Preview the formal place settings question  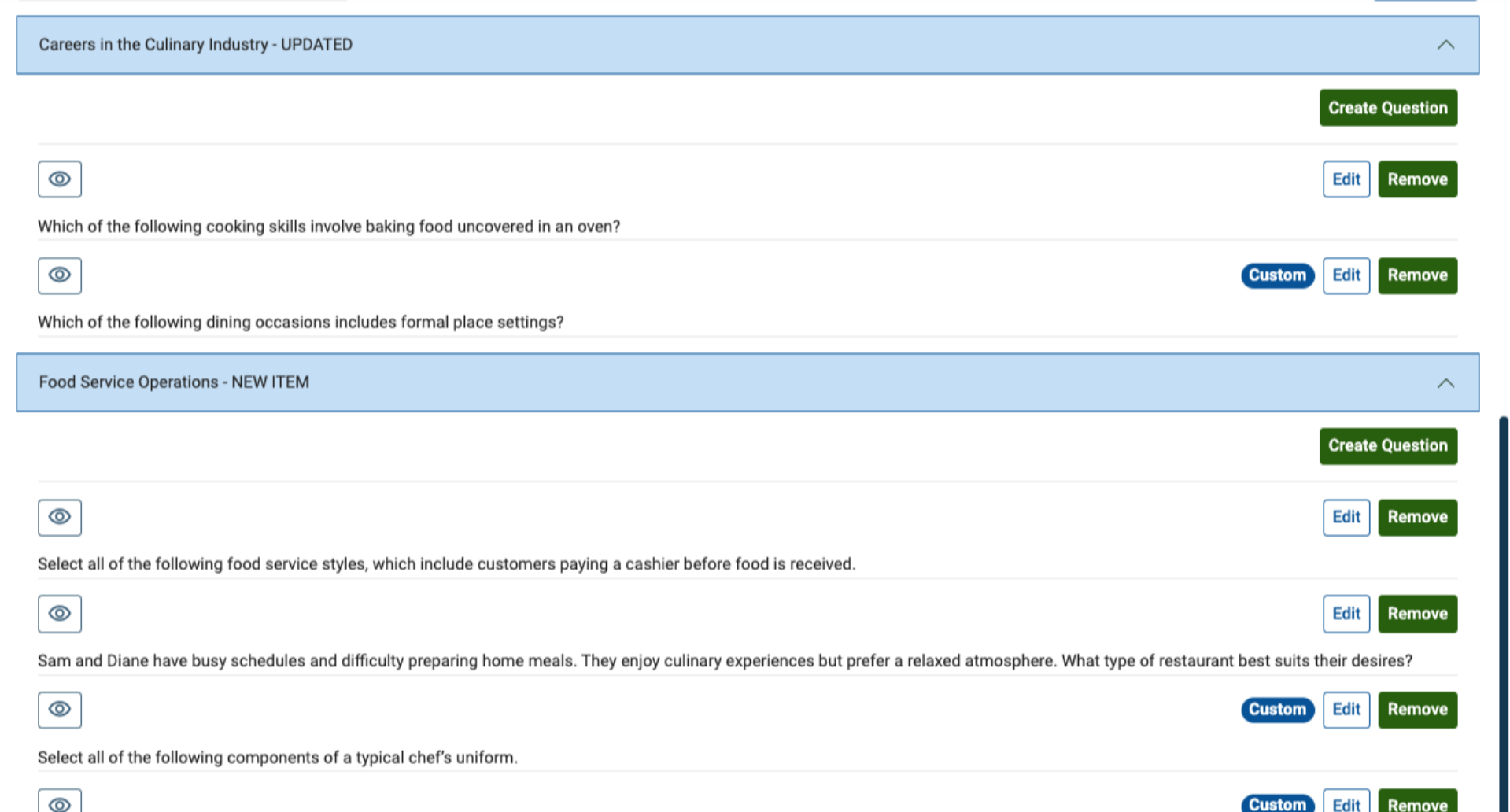[60, 275]
